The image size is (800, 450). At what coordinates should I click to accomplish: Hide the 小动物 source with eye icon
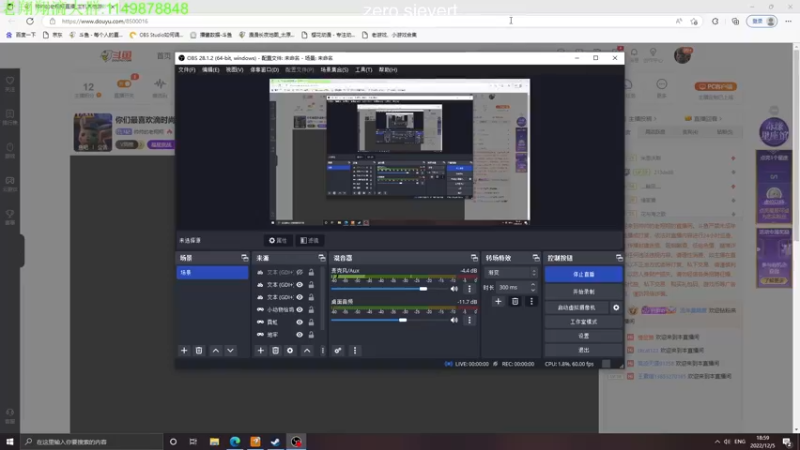point(299,310)
